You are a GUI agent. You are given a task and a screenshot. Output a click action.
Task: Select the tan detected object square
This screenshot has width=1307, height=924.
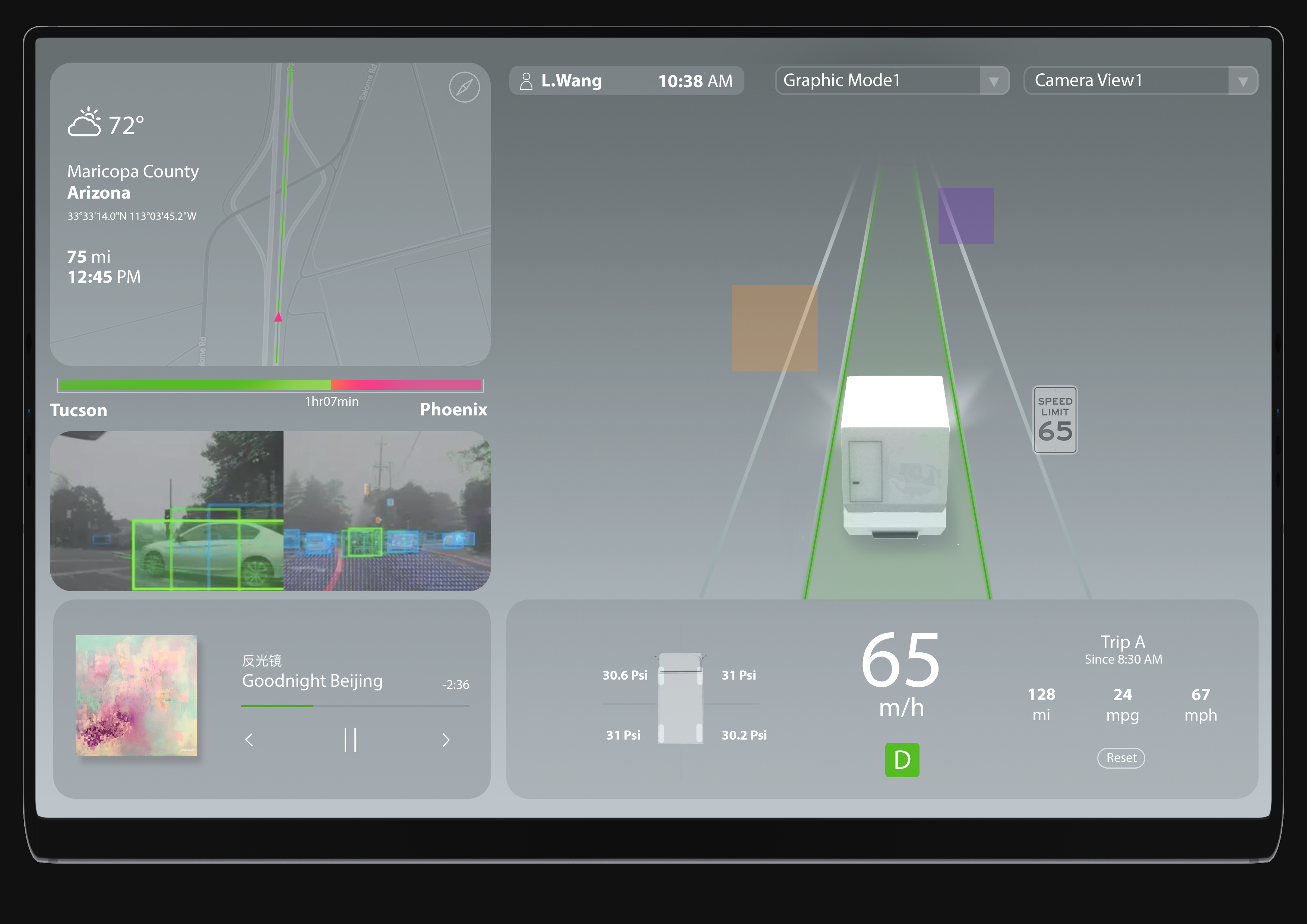tap(775, 328)
